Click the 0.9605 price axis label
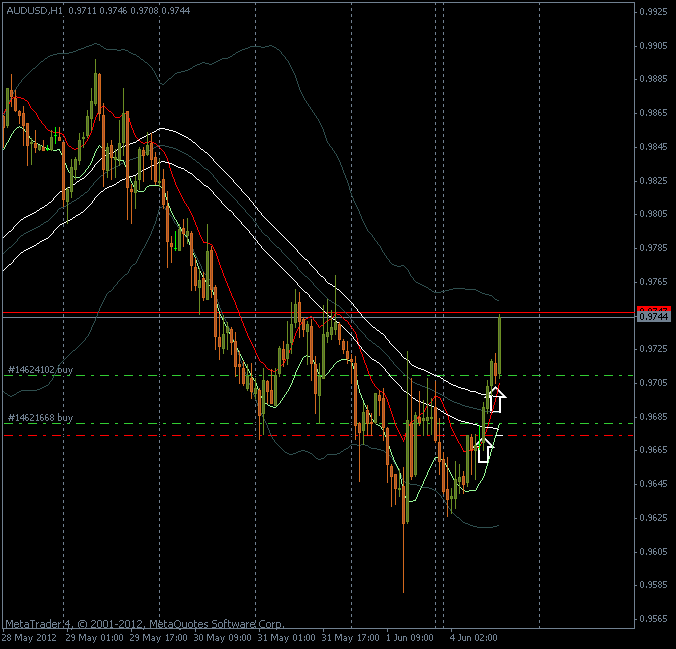Image resolution: width=676 pixels, height=649 pixels. coord(654,552)
